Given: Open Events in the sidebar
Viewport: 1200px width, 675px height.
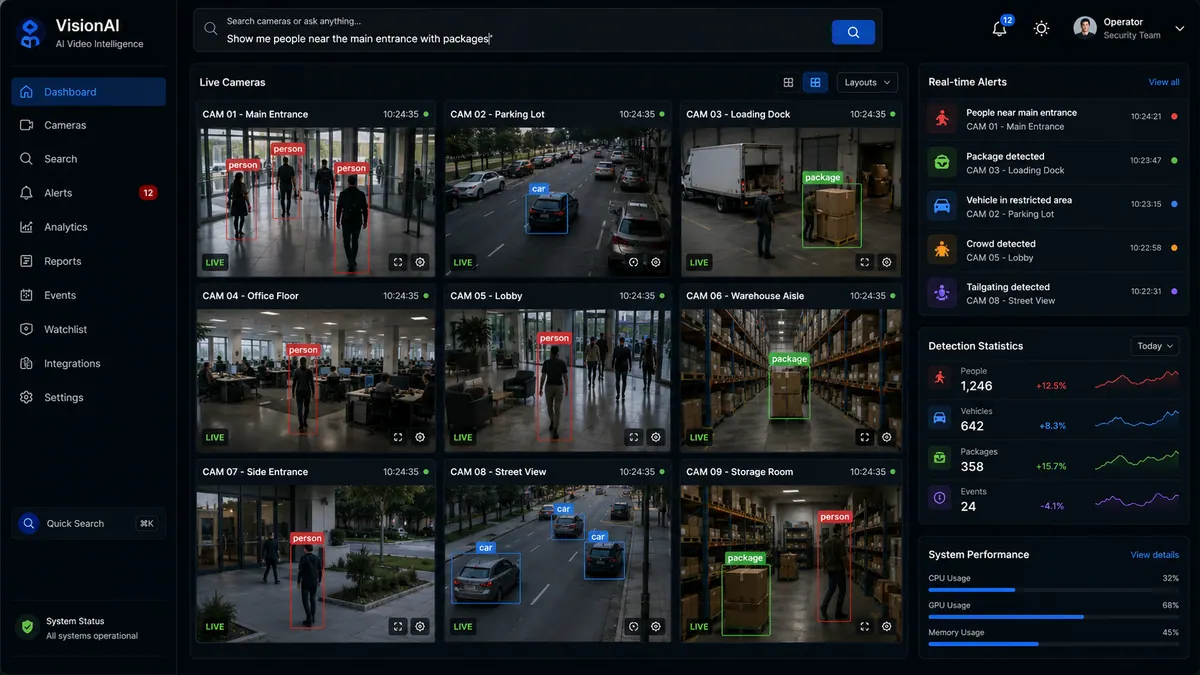Looking at the screenshot, I should (89, 295).
